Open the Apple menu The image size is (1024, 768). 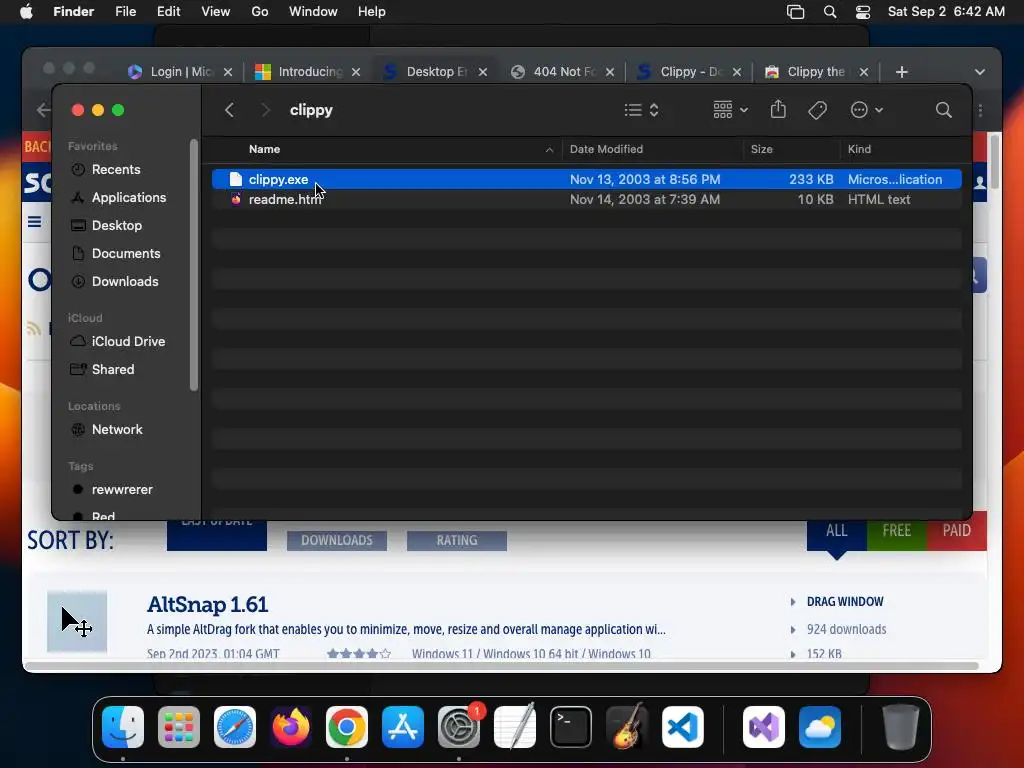click(x=26, y=12)
